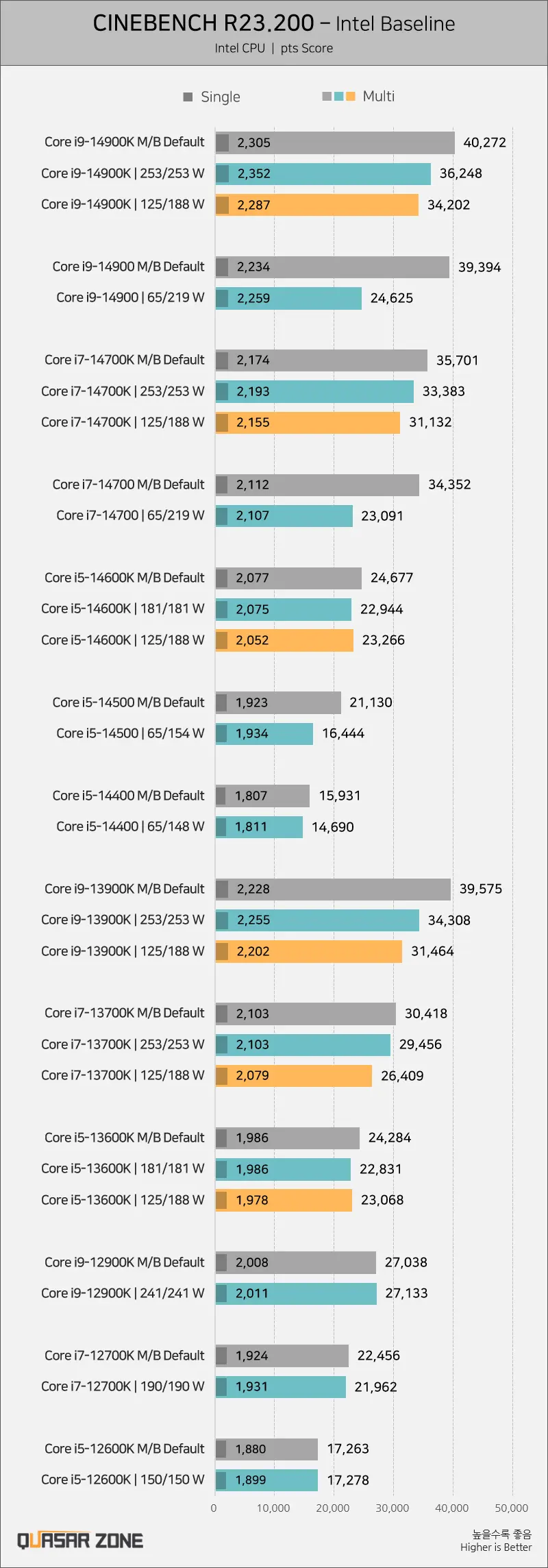Click the Core i5-14600K 181/181 W label

point(123,609)
